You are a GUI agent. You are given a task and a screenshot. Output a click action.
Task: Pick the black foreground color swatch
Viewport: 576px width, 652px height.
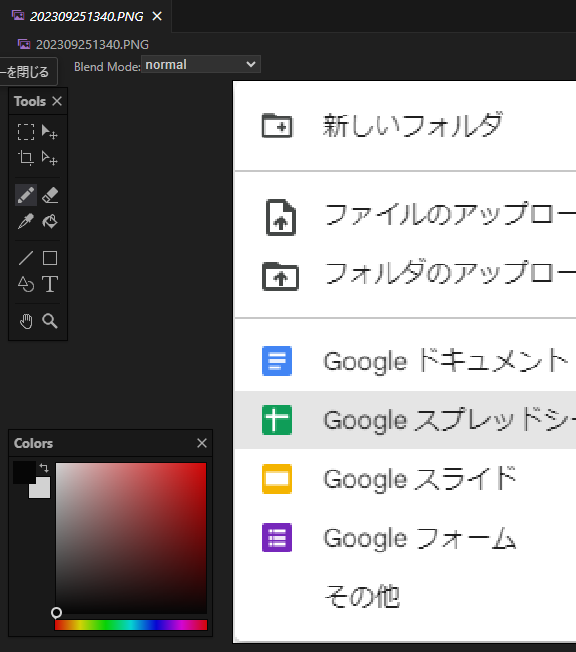click(24, 472)
